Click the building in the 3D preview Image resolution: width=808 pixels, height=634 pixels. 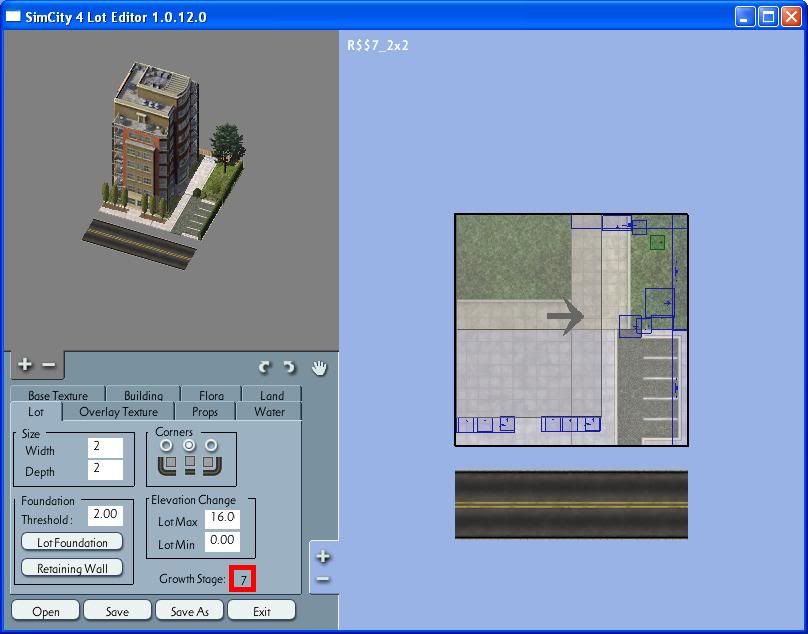point(155,139)
